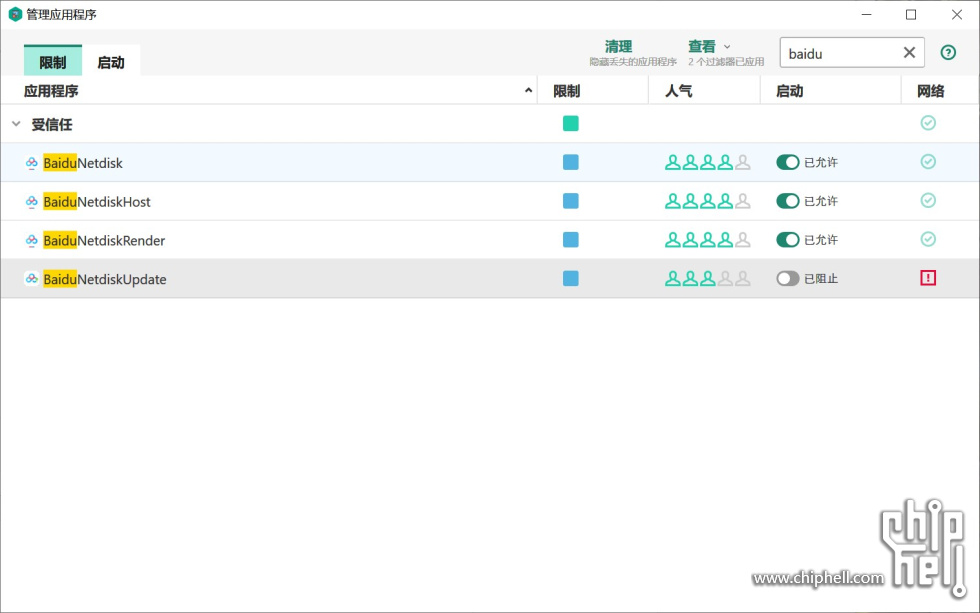
Task: Click the BaiduNetdiskRender app icon
Action: click(x=31, y=241)
